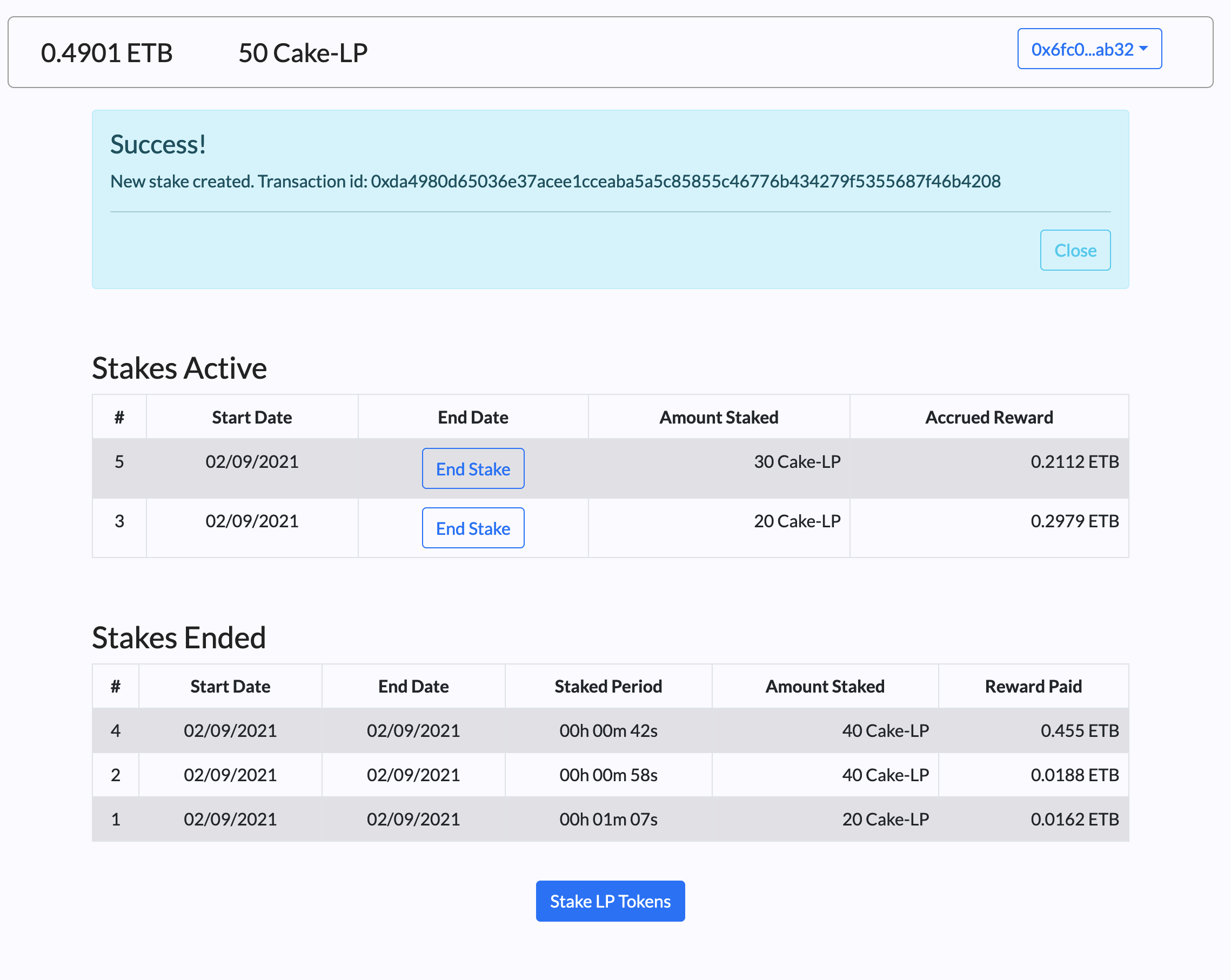The image size is (1231, 980).
Task: Click the Stake LP Tokens button
Action: [610, 901]
